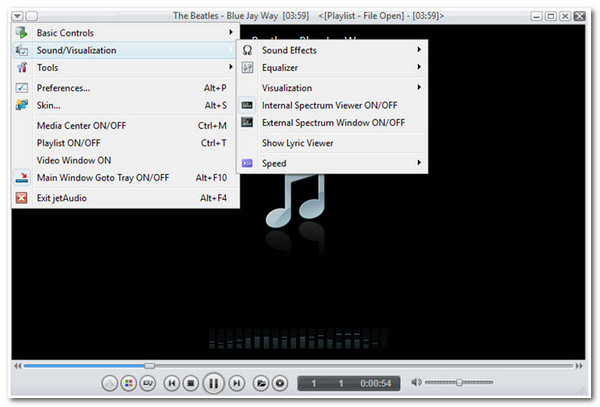Click the colored squares round button
Viewport: 600px width, 407px height.
[129, 383]
